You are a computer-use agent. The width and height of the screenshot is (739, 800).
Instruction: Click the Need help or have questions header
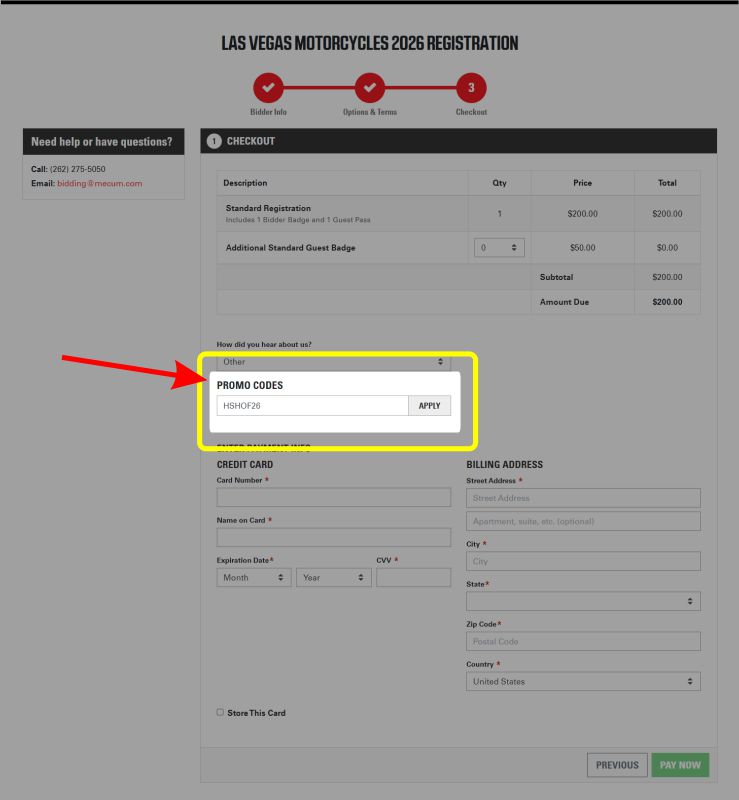pos(104,141)
